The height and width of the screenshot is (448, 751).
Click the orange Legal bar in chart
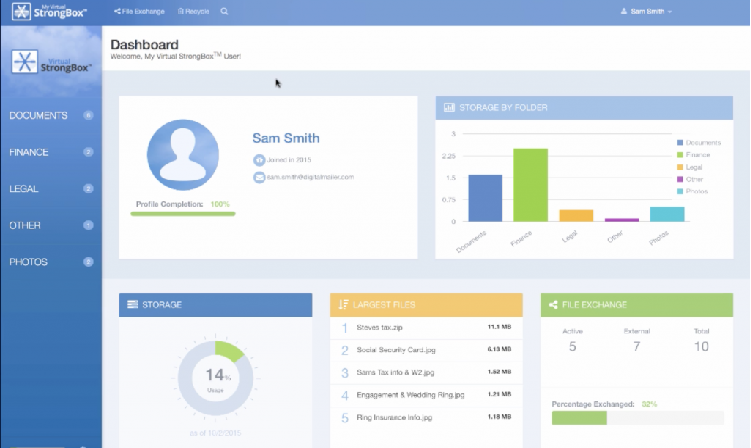[x=576, y=216]
